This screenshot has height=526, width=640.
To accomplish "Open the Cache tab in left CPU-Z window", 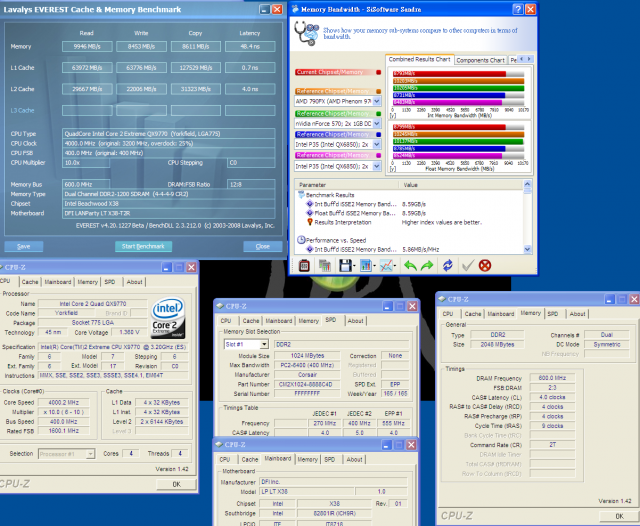I will 30,282.
